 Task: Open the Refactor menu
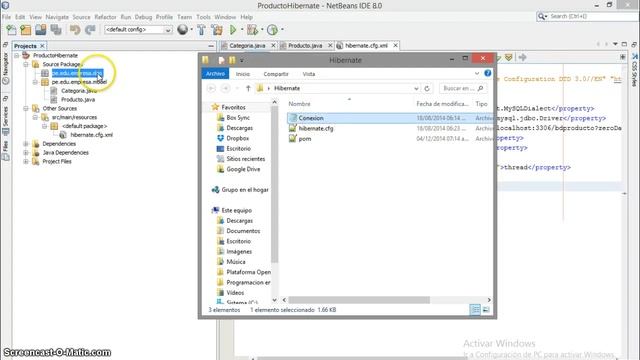click(x=105, y=17)
